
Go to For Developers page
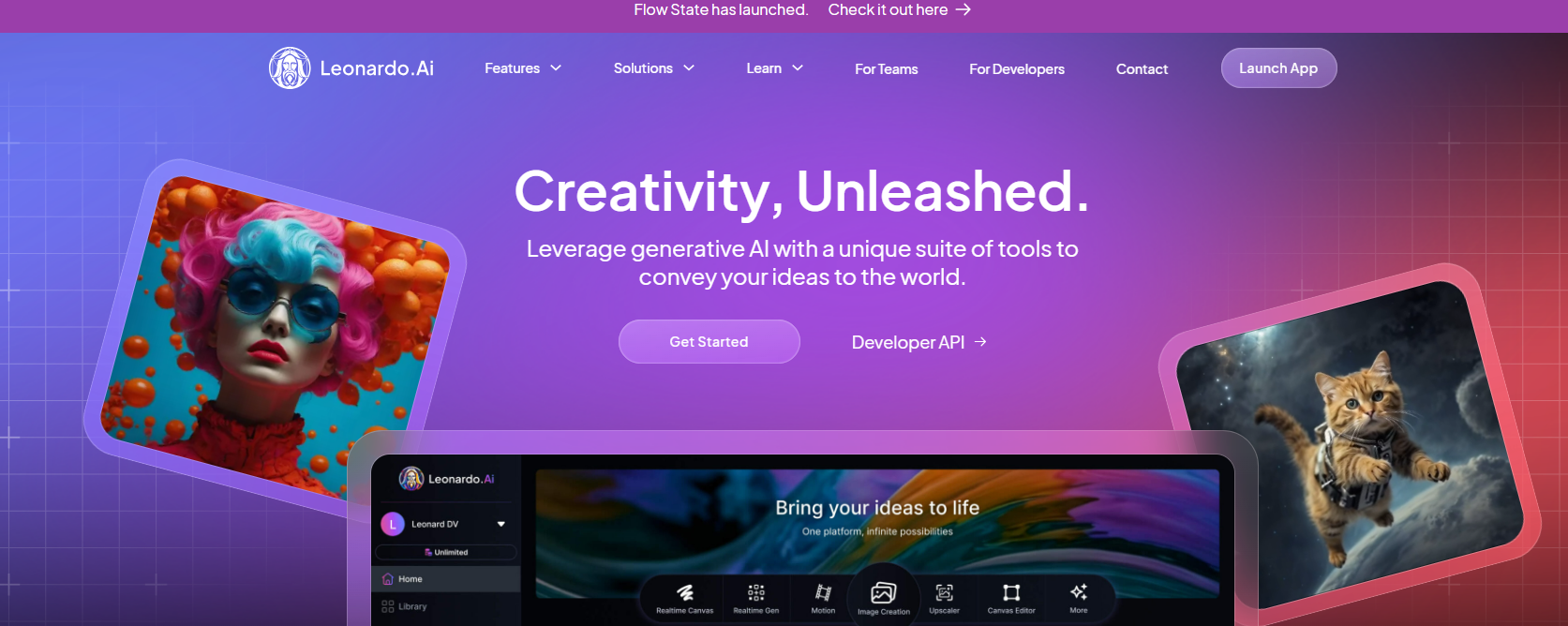[1017, 69]
